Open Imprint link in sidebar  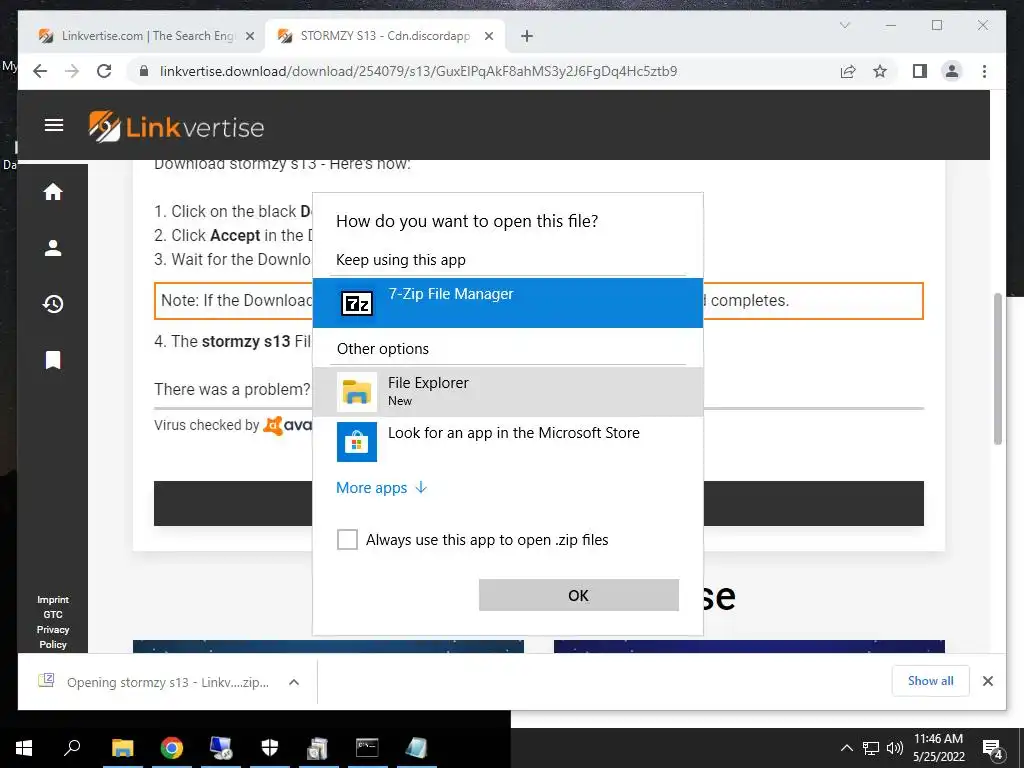pyautogui.click(x=53, y=600)
